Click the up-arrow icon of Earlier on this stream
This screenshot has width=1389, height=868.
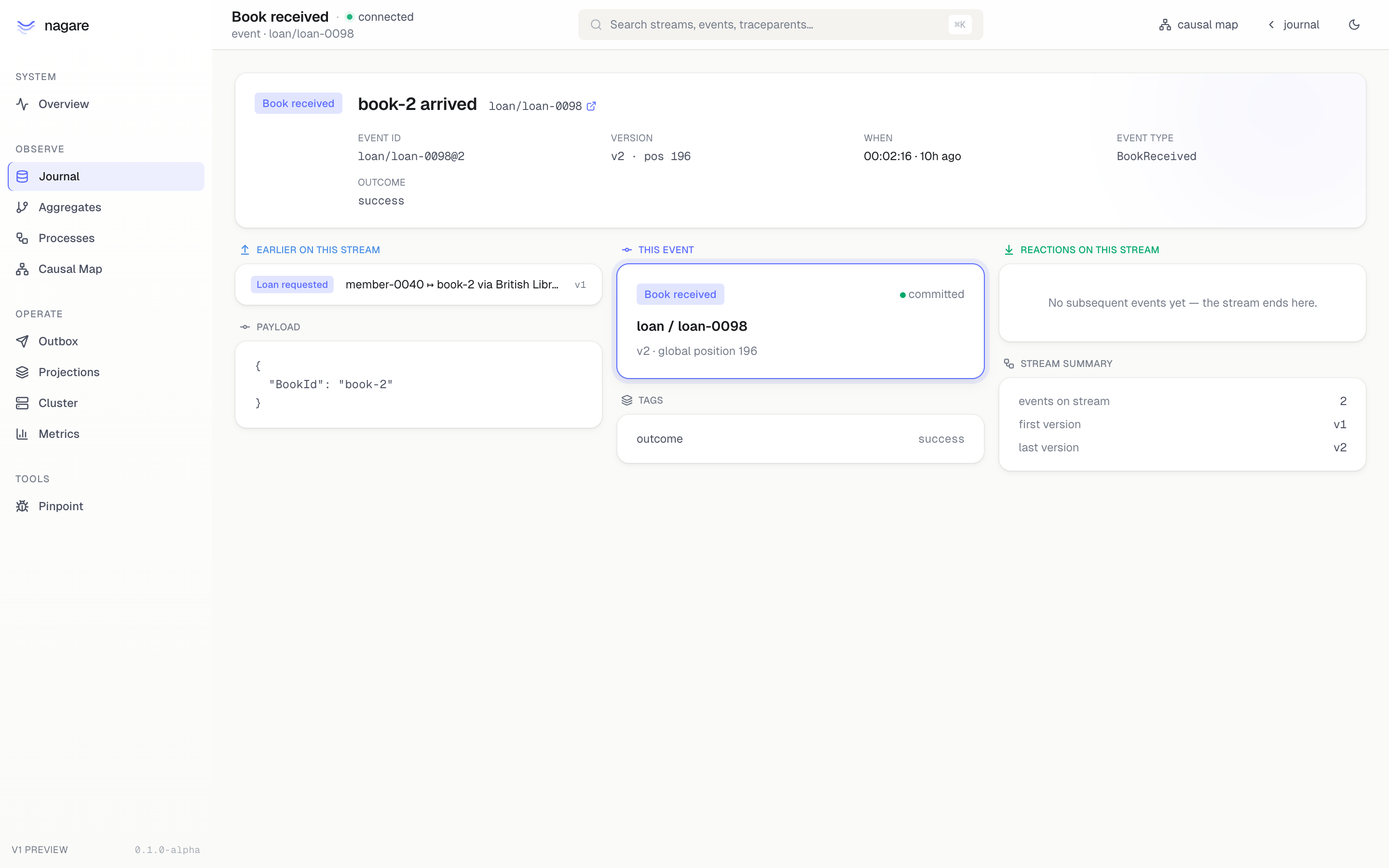click(x=245, y=250)
